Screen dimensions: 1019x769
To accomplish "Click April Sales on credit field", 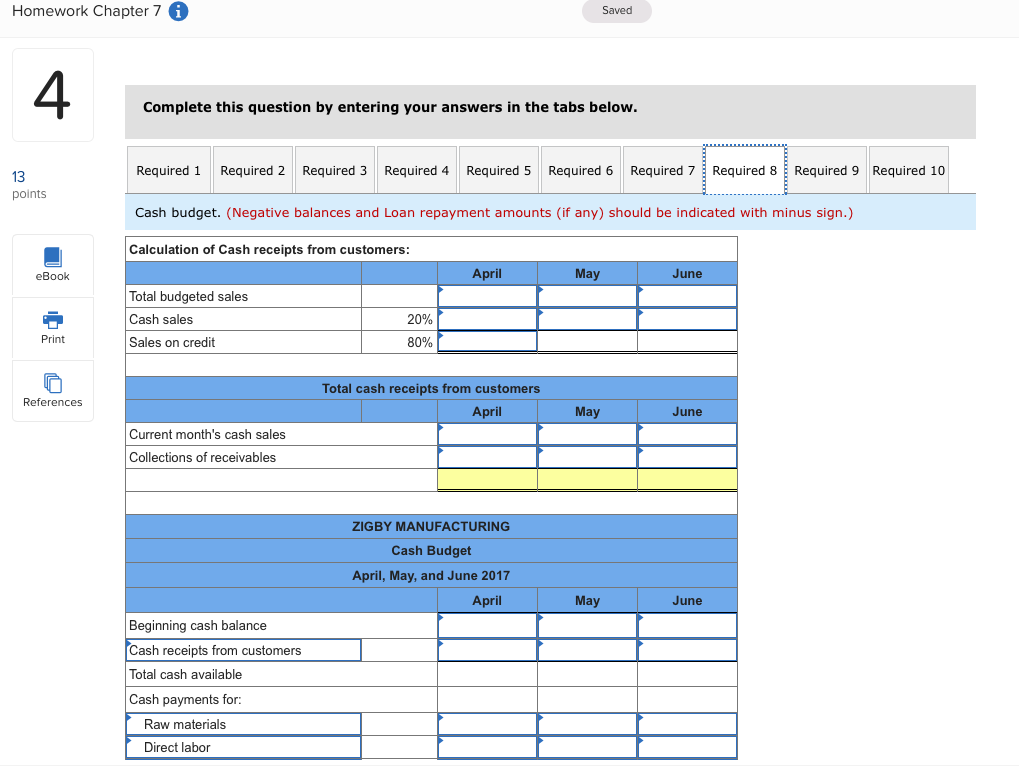I will [487, 342].
